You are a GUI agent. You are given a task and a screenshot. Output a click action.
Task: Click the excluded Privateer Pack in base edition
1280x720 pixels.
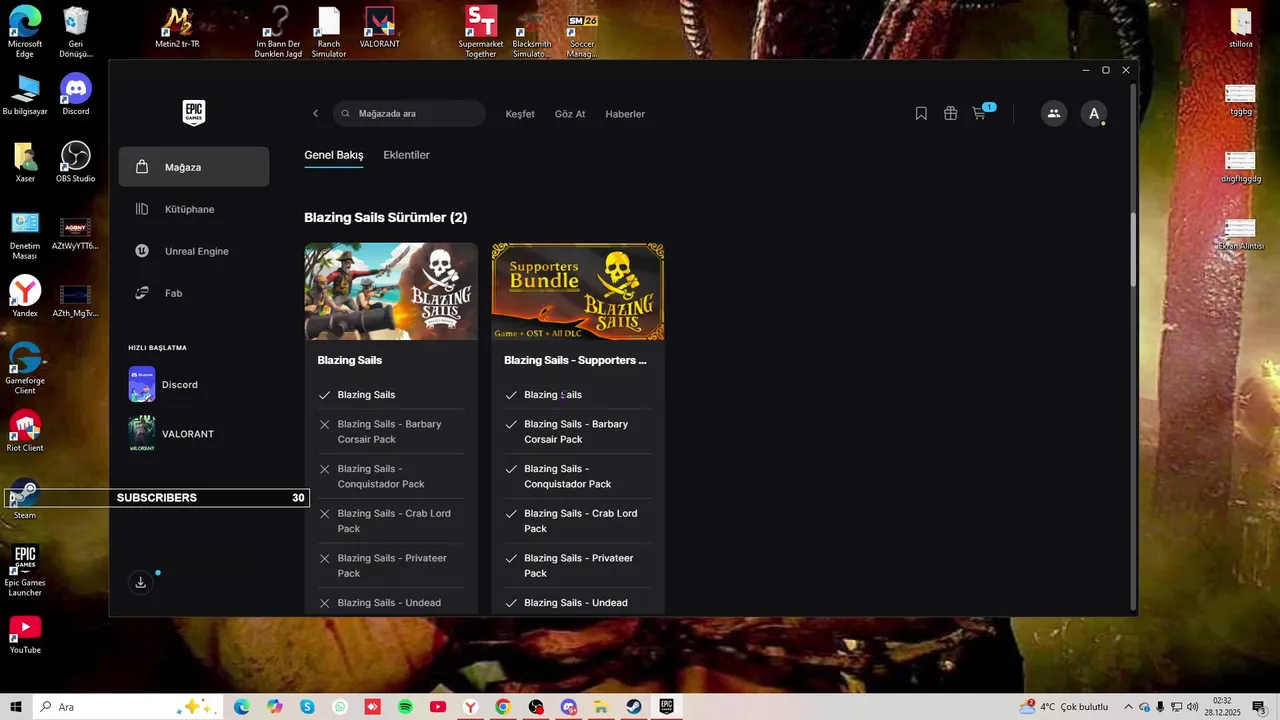point(391,566)
